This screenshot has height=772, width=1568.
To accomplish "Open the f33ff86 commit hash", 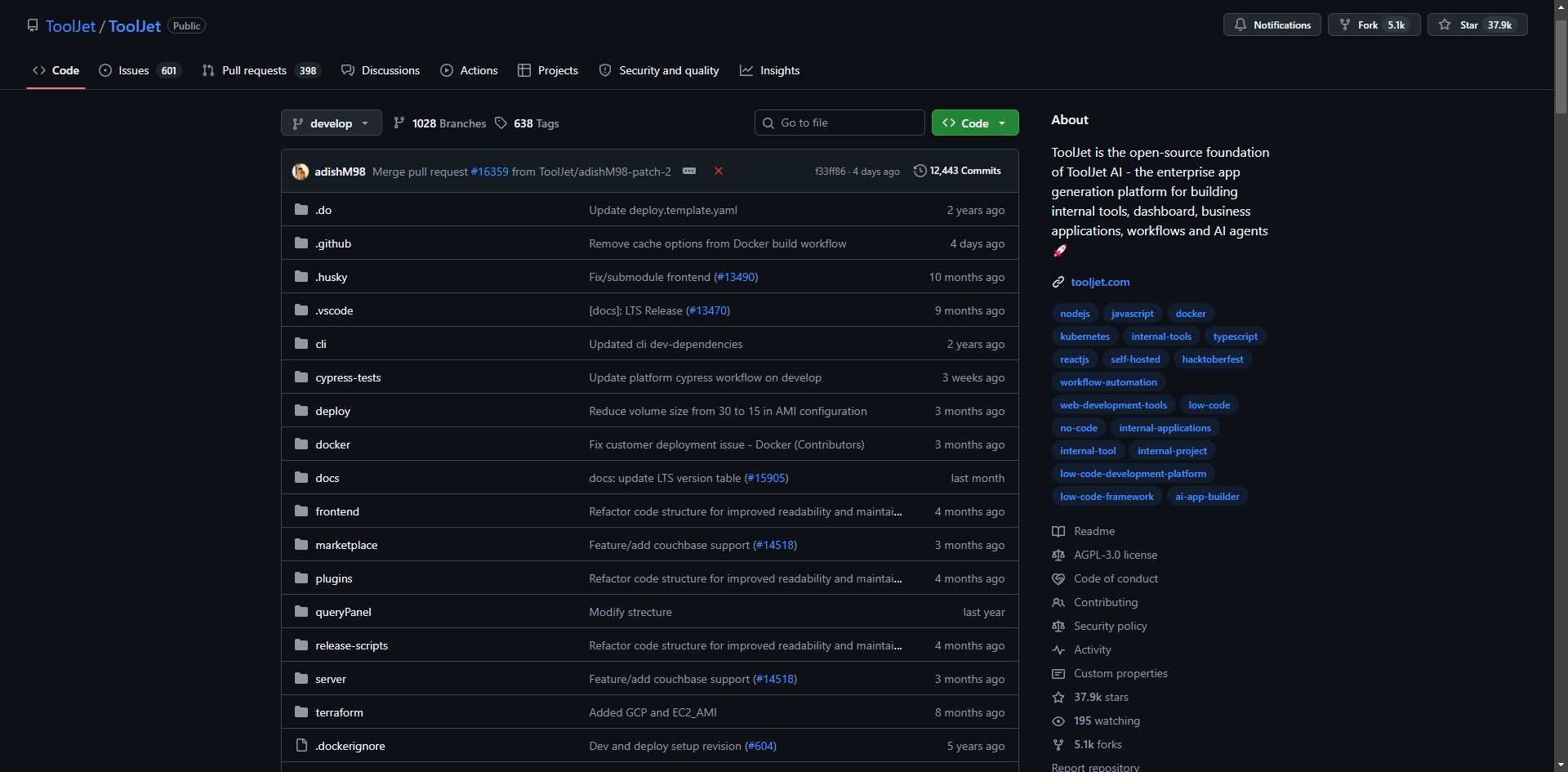I will coord(830,172).
